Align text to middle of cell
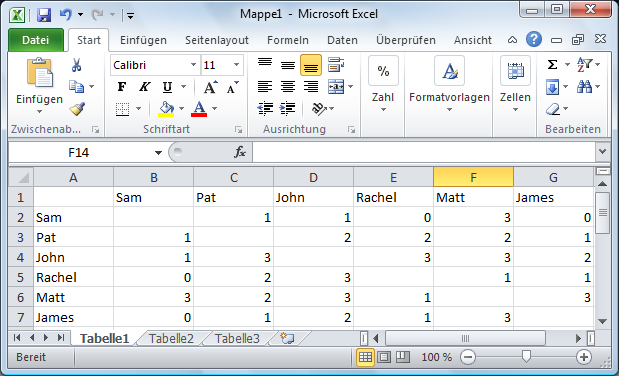Screen dimensions: 619x376 coord(288,65)
